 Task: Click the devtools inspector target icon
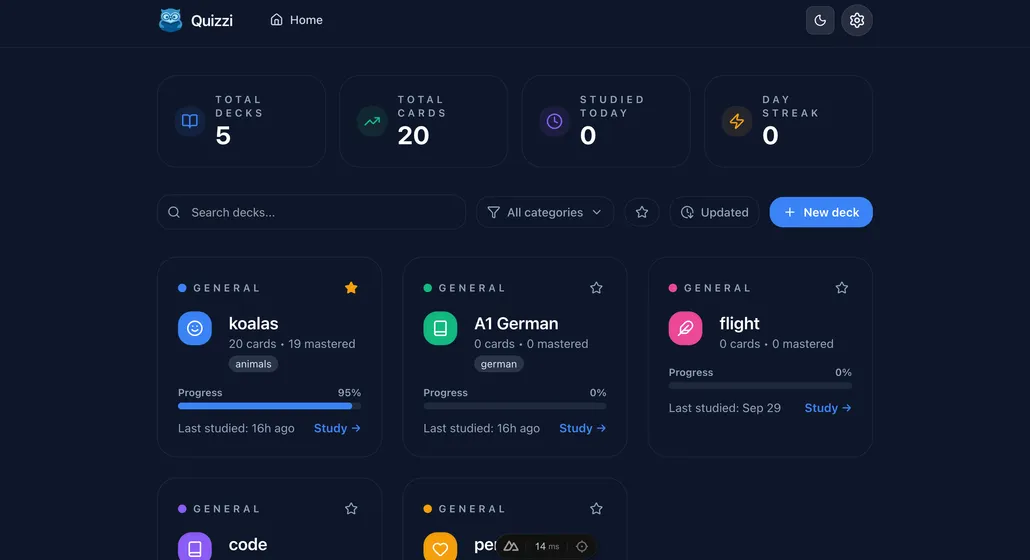581,546
